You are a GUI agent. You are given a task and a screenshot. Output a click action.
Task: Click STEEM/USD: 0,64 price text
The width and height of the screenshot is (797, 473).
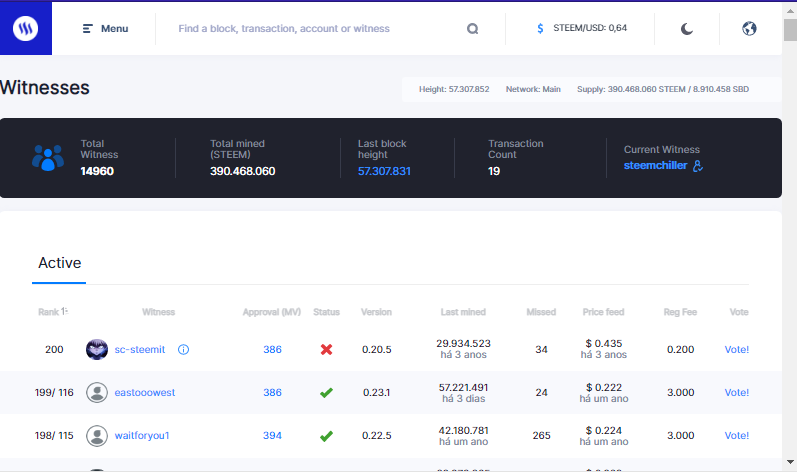pos(590,28)
